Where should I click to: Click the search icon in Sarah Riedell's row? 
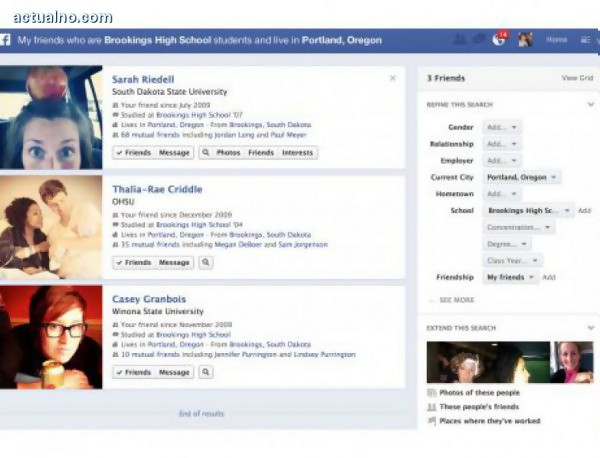206,153
